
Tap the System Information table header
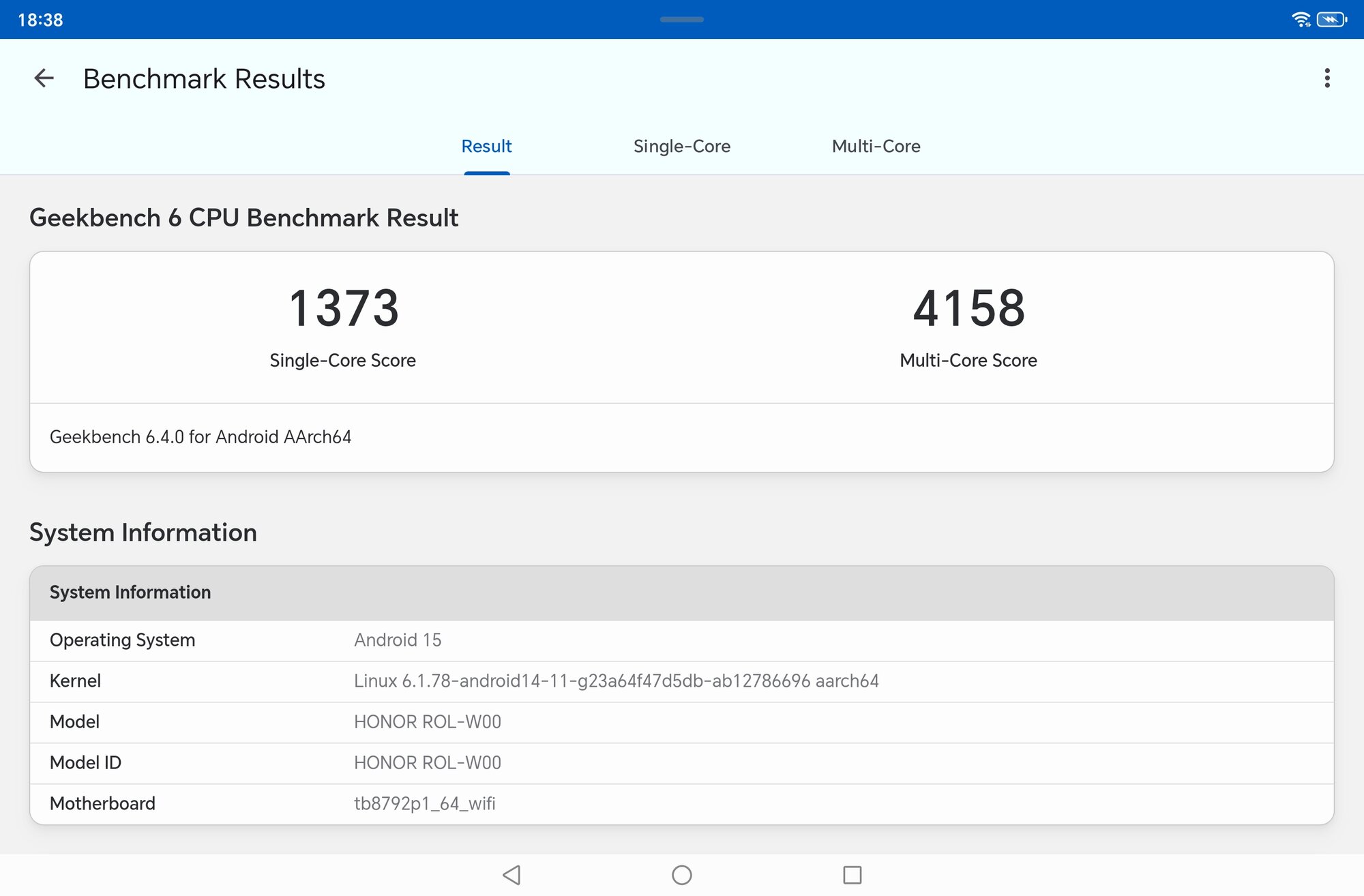click(x=681, y=593)
